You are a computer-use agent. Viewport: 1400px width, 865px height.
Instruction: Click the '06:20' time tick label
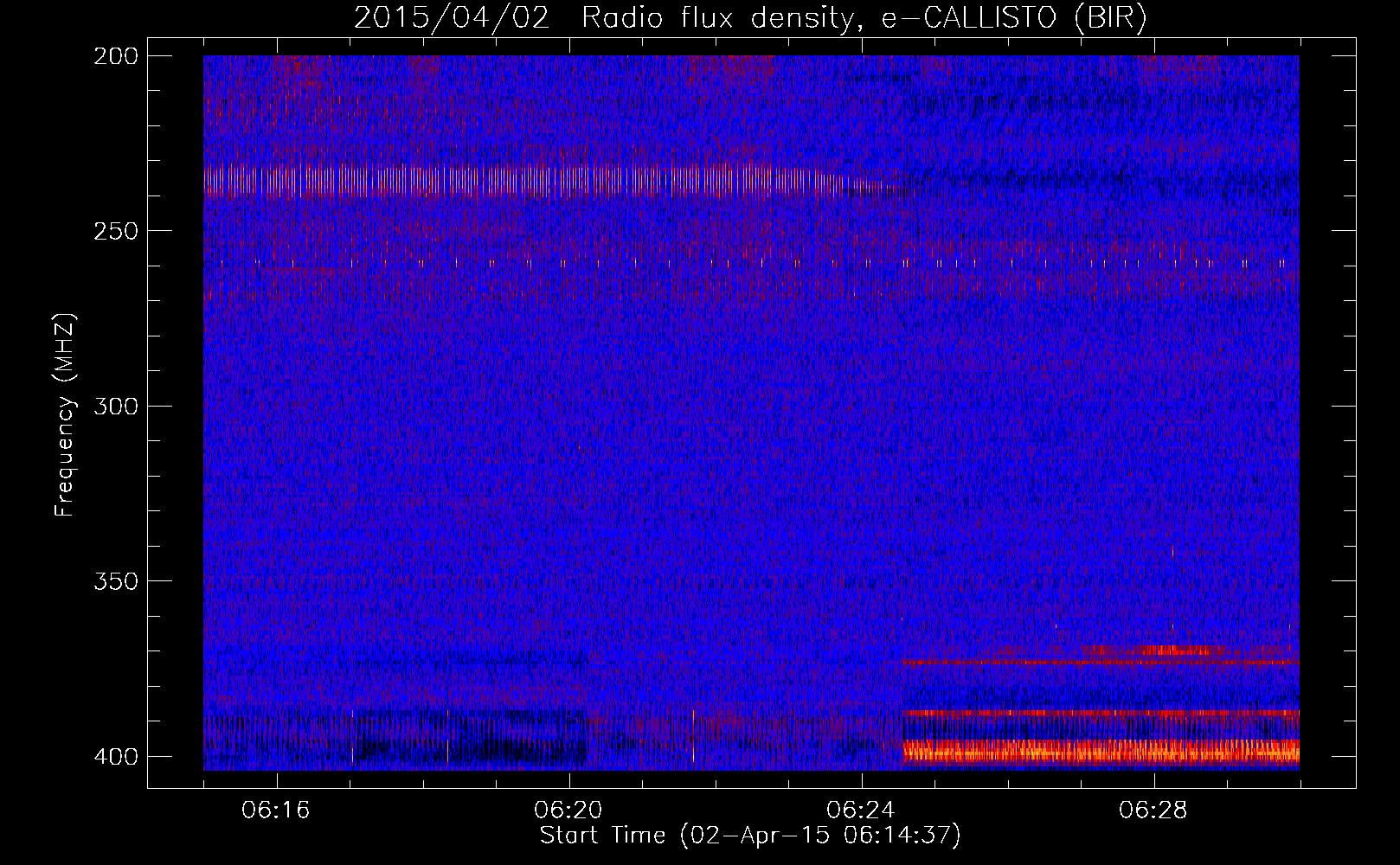568,811
